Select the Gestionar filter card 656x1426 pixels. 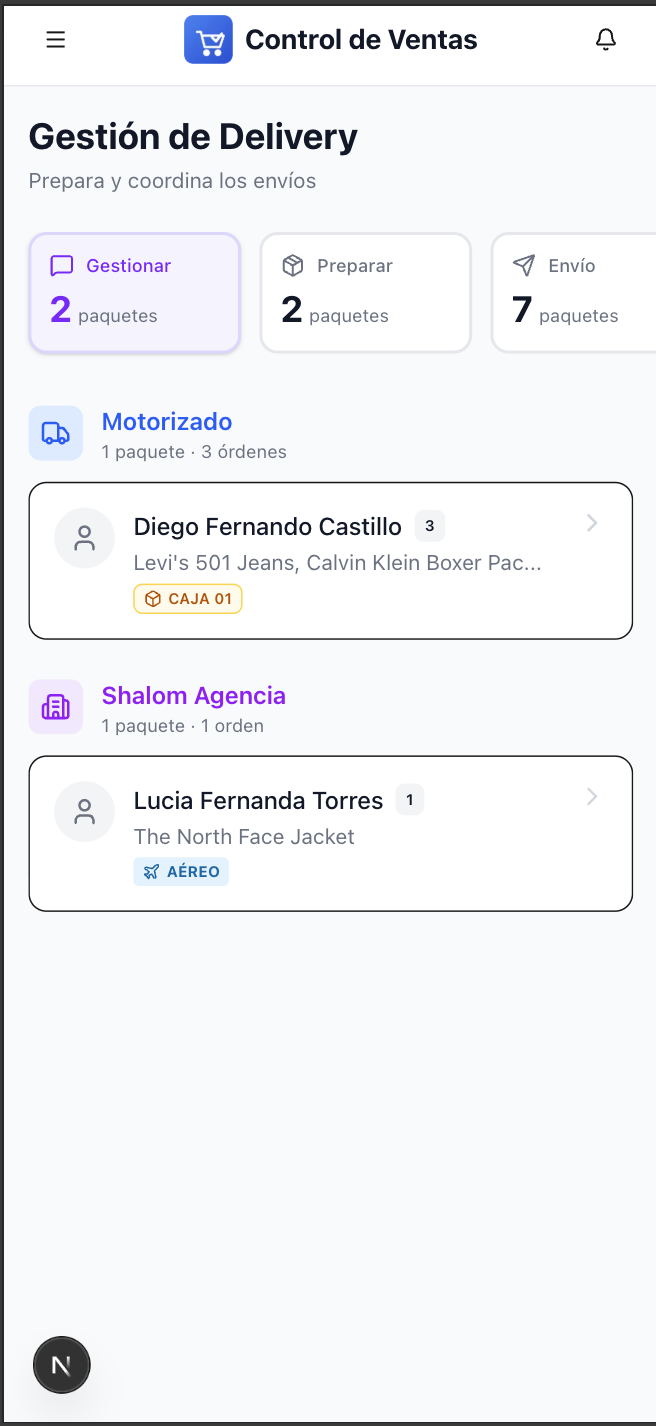(x=134, y=292)
